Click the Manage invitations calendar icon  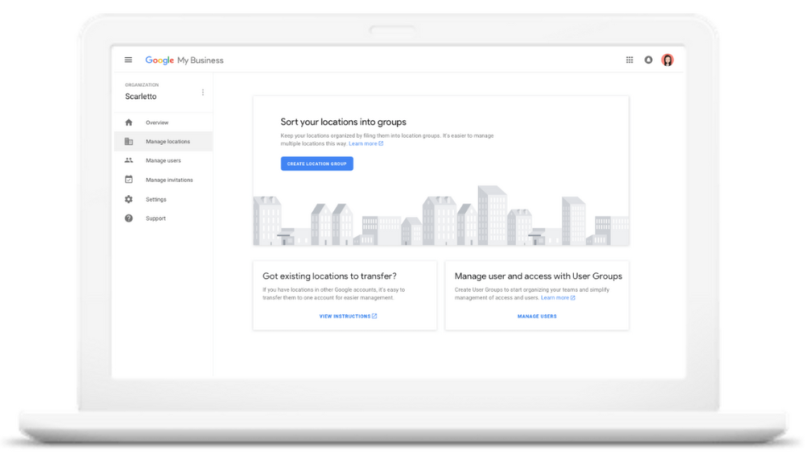coord(128,180)
